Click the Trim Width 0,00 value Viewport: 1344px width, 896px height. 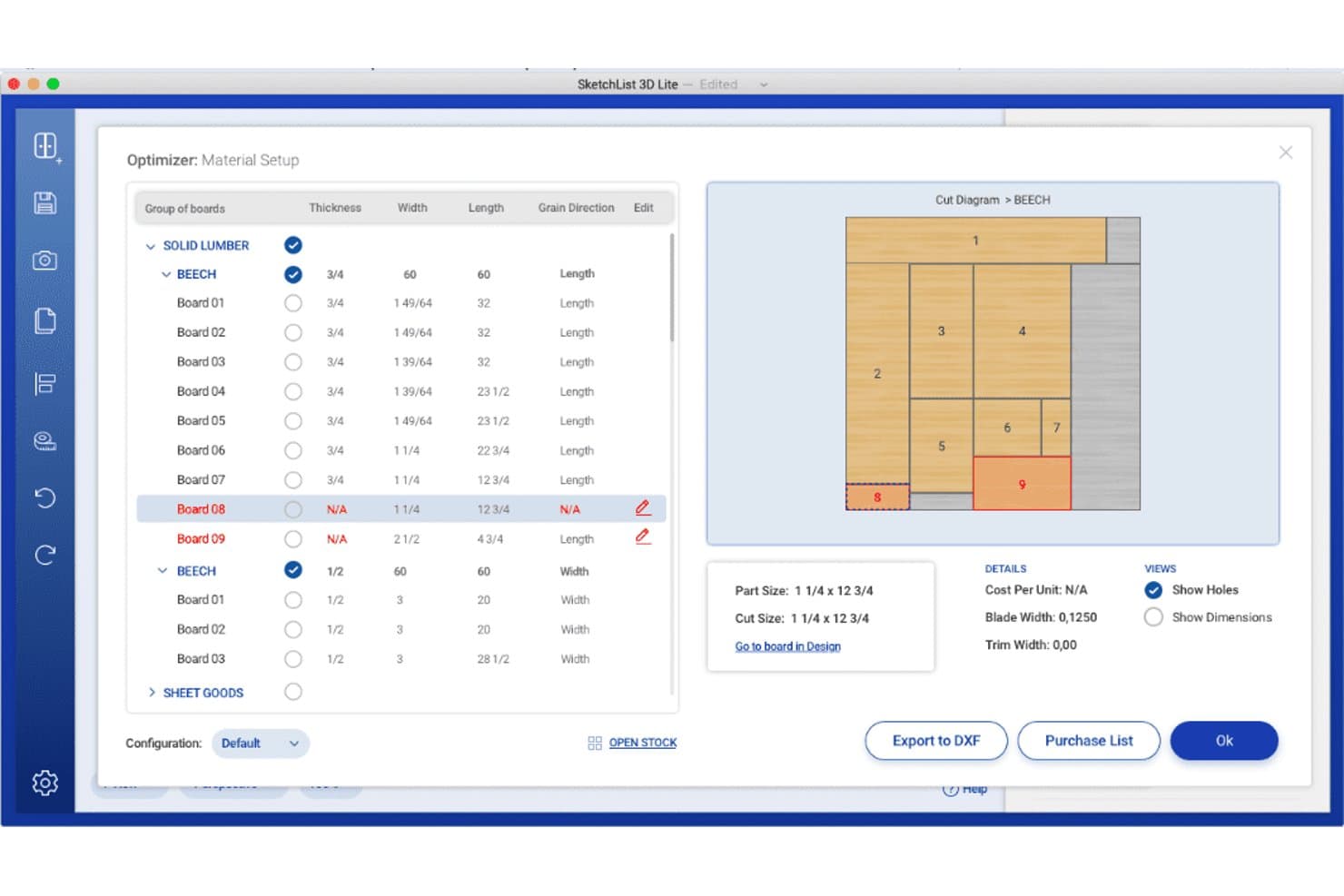pos(1064,645)
